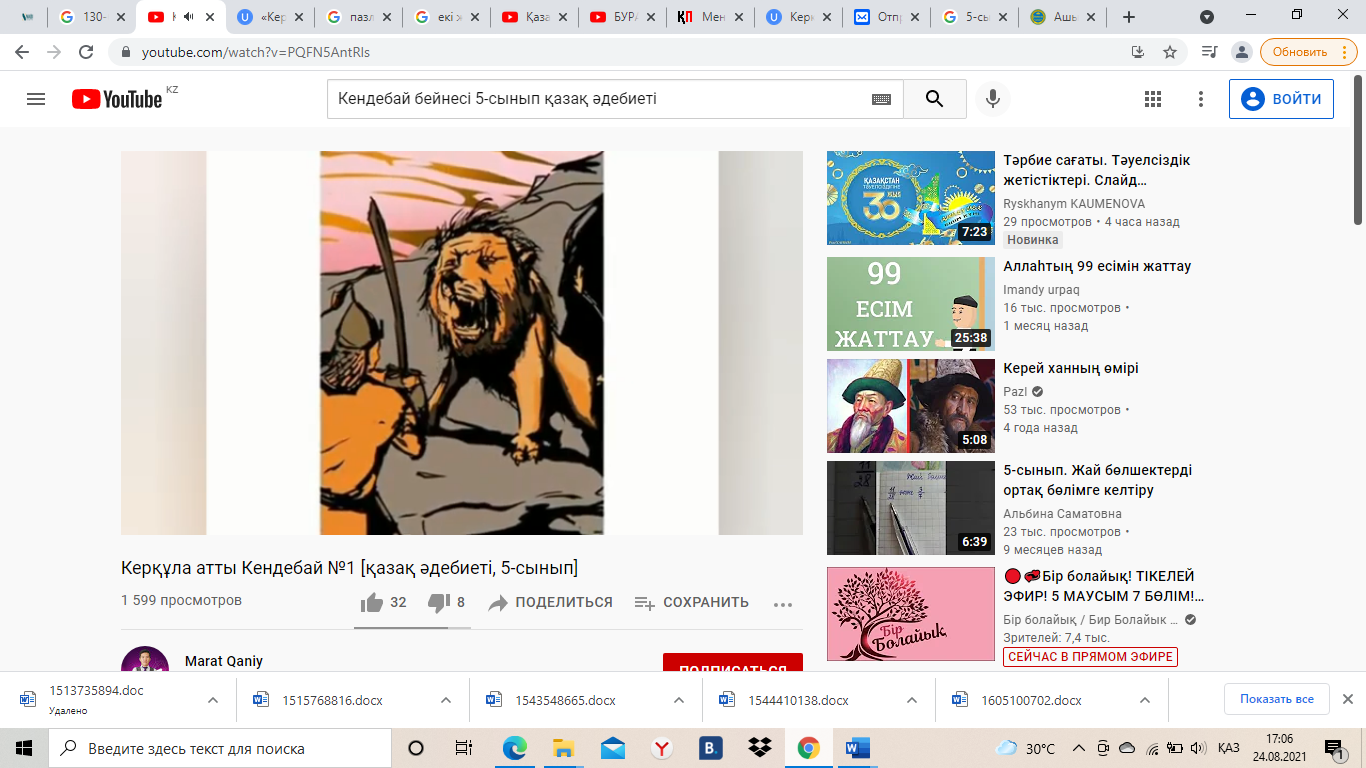
Task: Expand options for 1544410138.docx download
Action: (x=912, y=700)
